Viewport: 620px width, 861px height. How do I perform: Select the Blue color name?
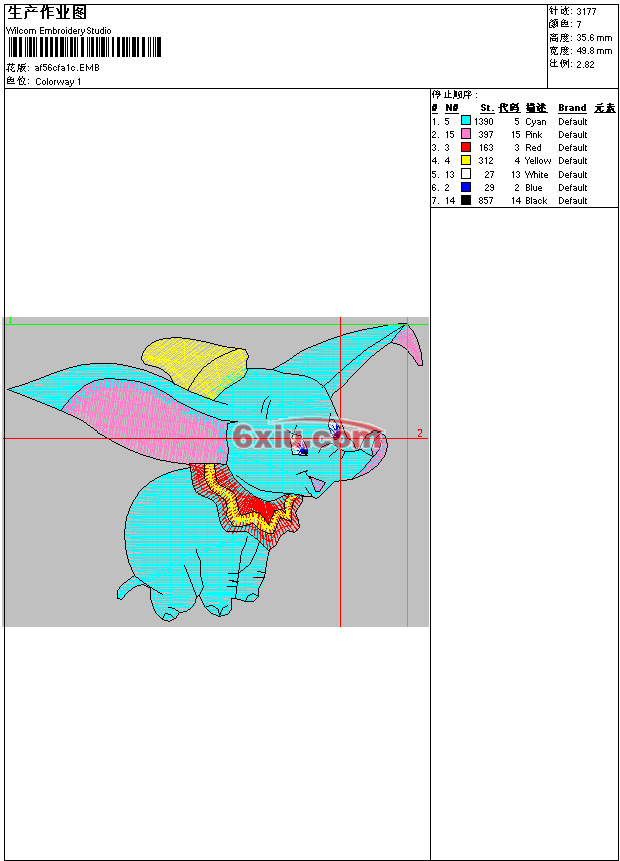[x=534, y=188]
